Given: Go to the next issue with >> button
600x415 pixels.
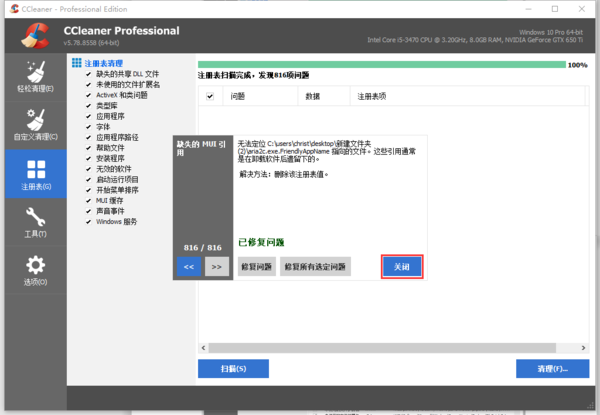Looking at the screenshot, I should (217, 266).
